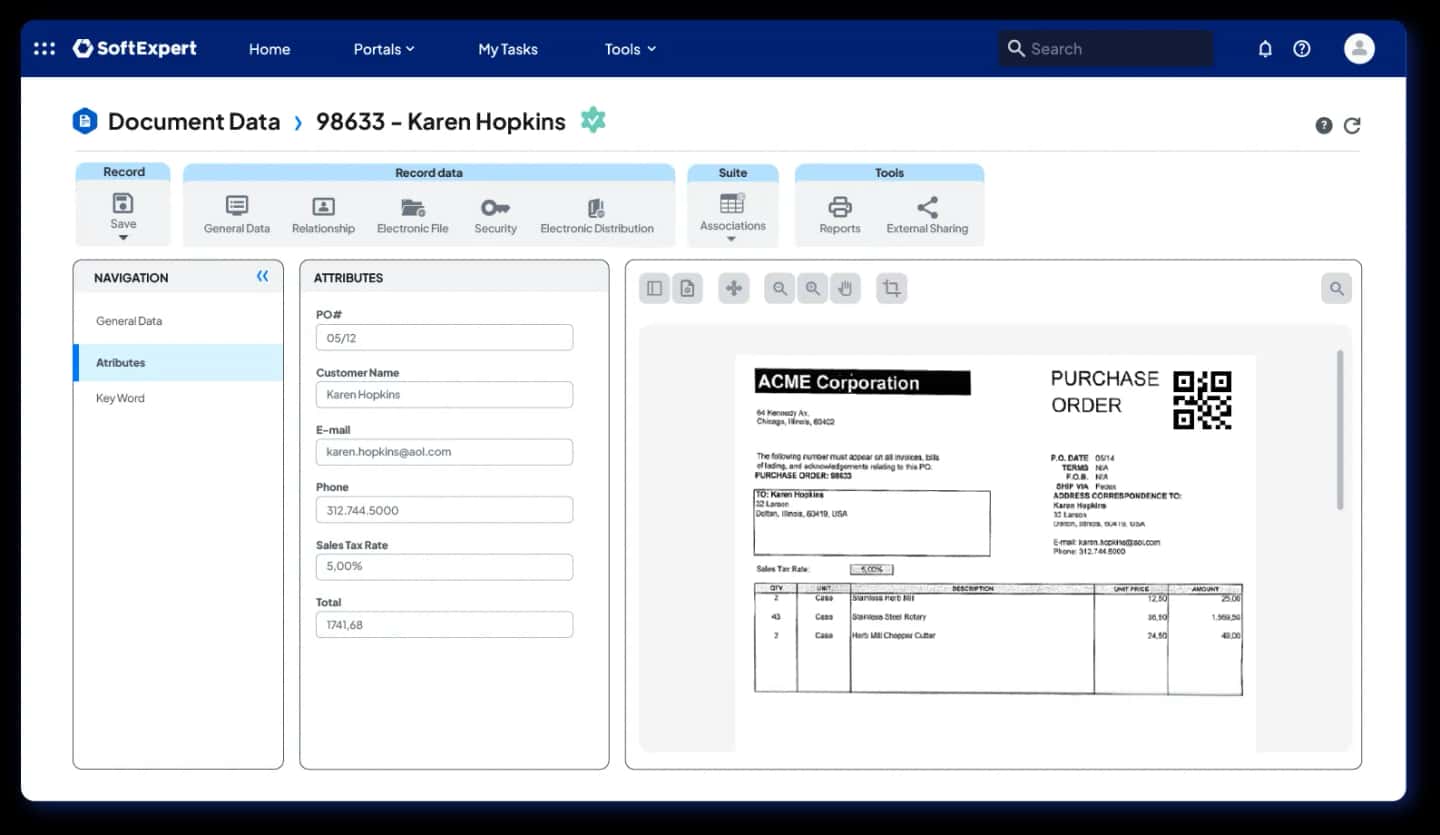Toggle the viewer sidebar panel icon
Screen dimensions: 1440x835
pos(654,289)
